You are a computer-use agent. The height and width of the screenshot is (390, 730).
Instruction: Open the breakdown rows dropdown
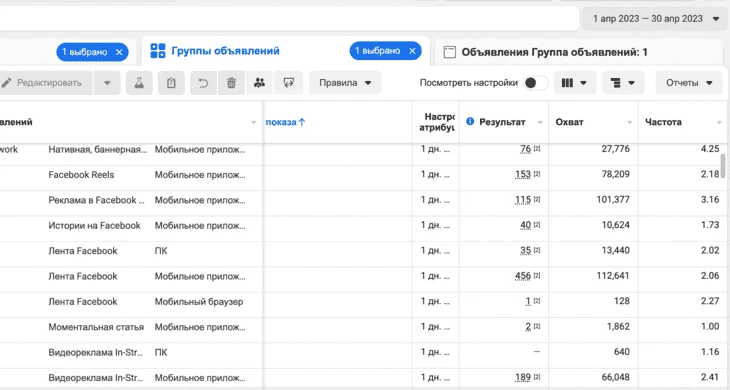pyautogui.click(x=623, y=83)
